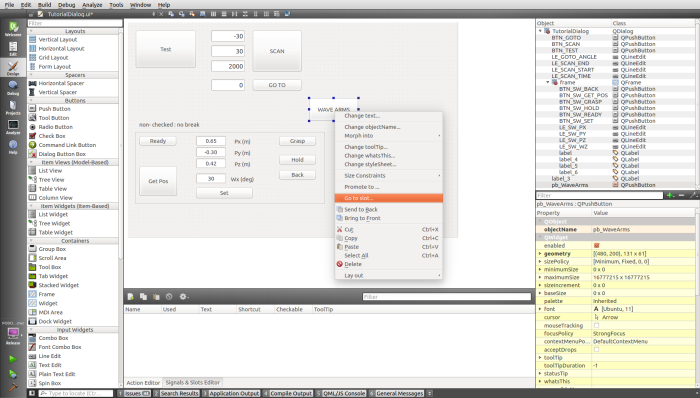
Task: Click the Test button on the form
Action: tap(166, 49)
